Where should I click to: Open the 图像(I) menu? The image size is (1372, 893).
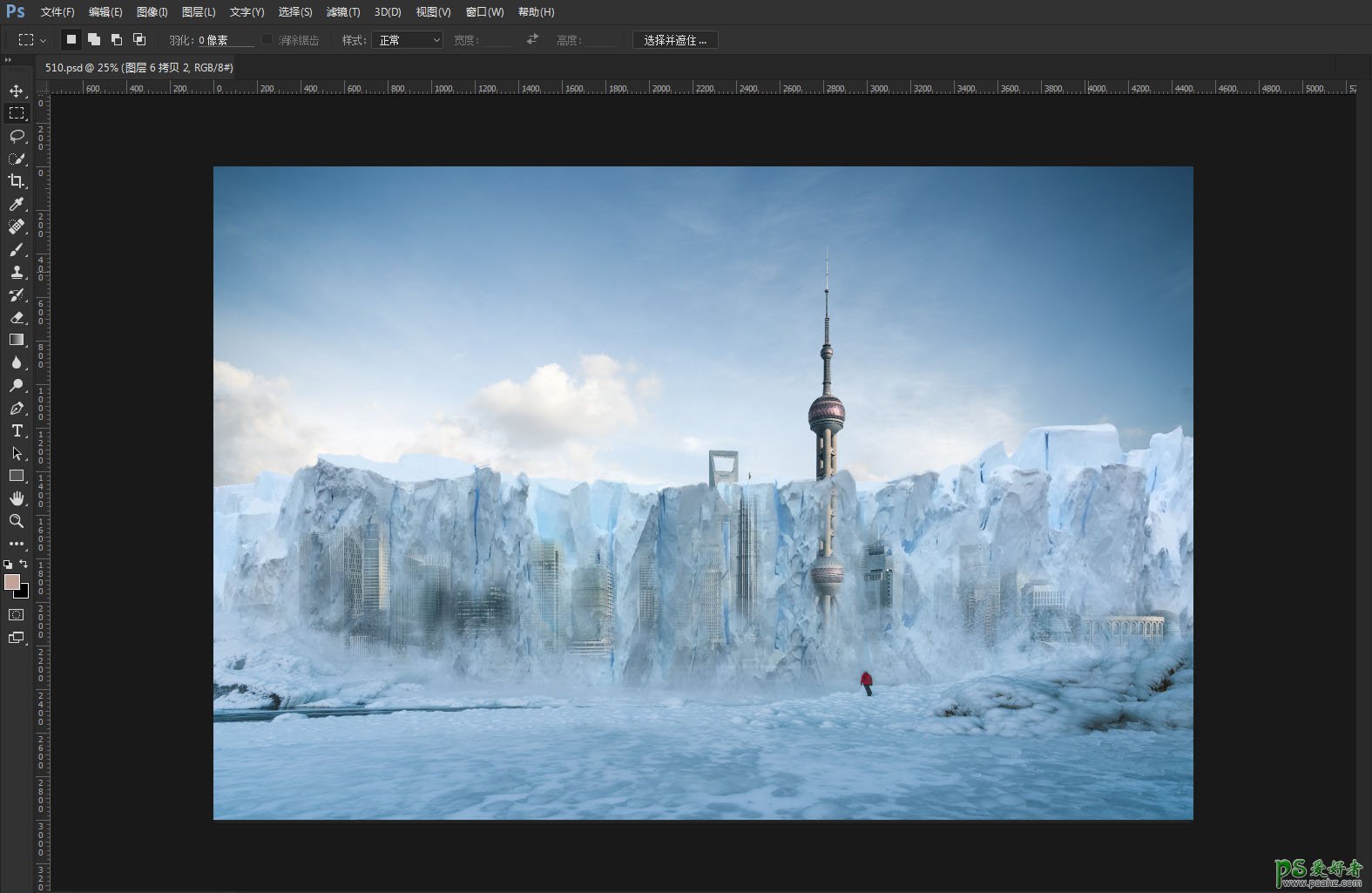pyautogui.click(x=152, y=12)
